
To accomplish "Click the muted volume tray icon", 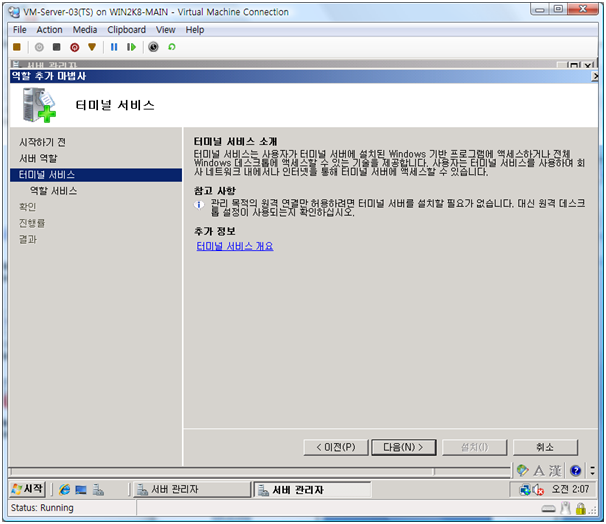I will pos(538,490).
